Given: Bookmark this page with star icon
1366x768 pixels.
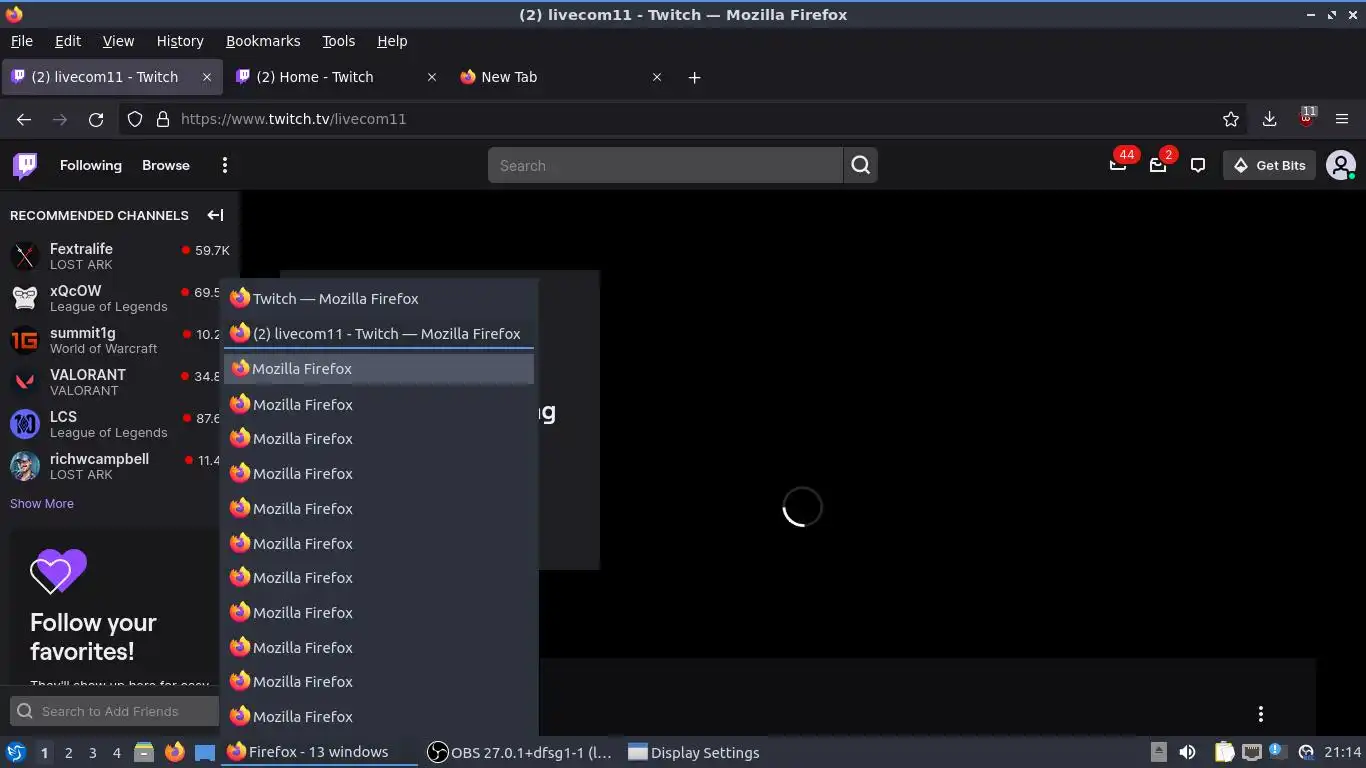Looking at the screenshot, I should coord(1231,119).
